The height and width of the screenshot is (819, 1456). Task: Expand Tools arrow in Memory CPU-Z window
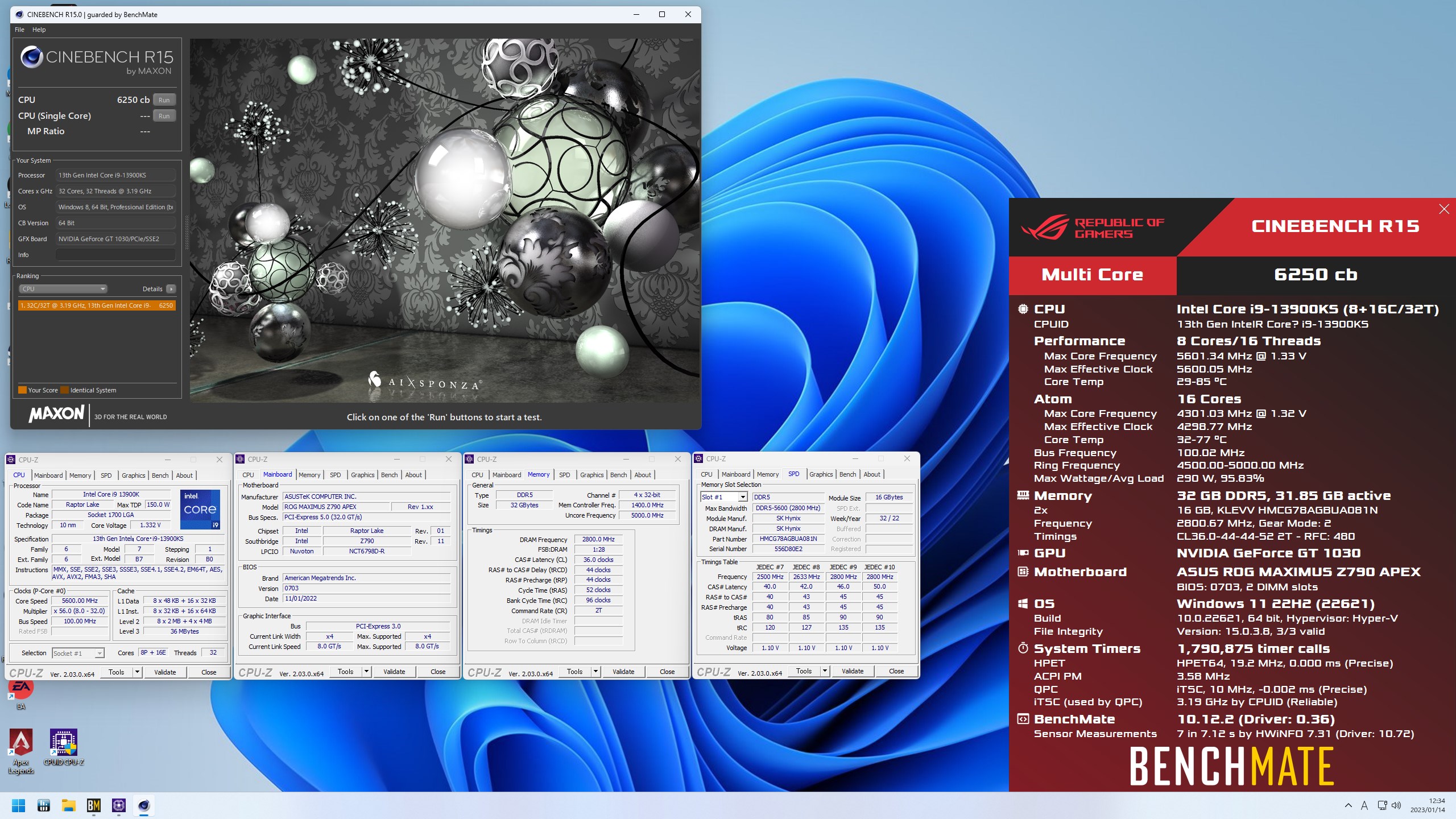click(595, 672)
